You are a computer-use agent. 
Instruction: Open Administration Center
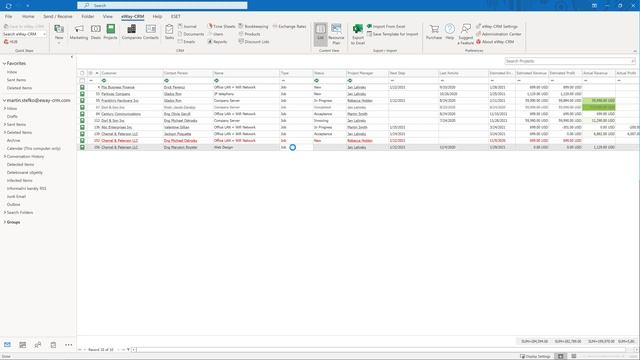pyautogui.click(x=498, y=34)
